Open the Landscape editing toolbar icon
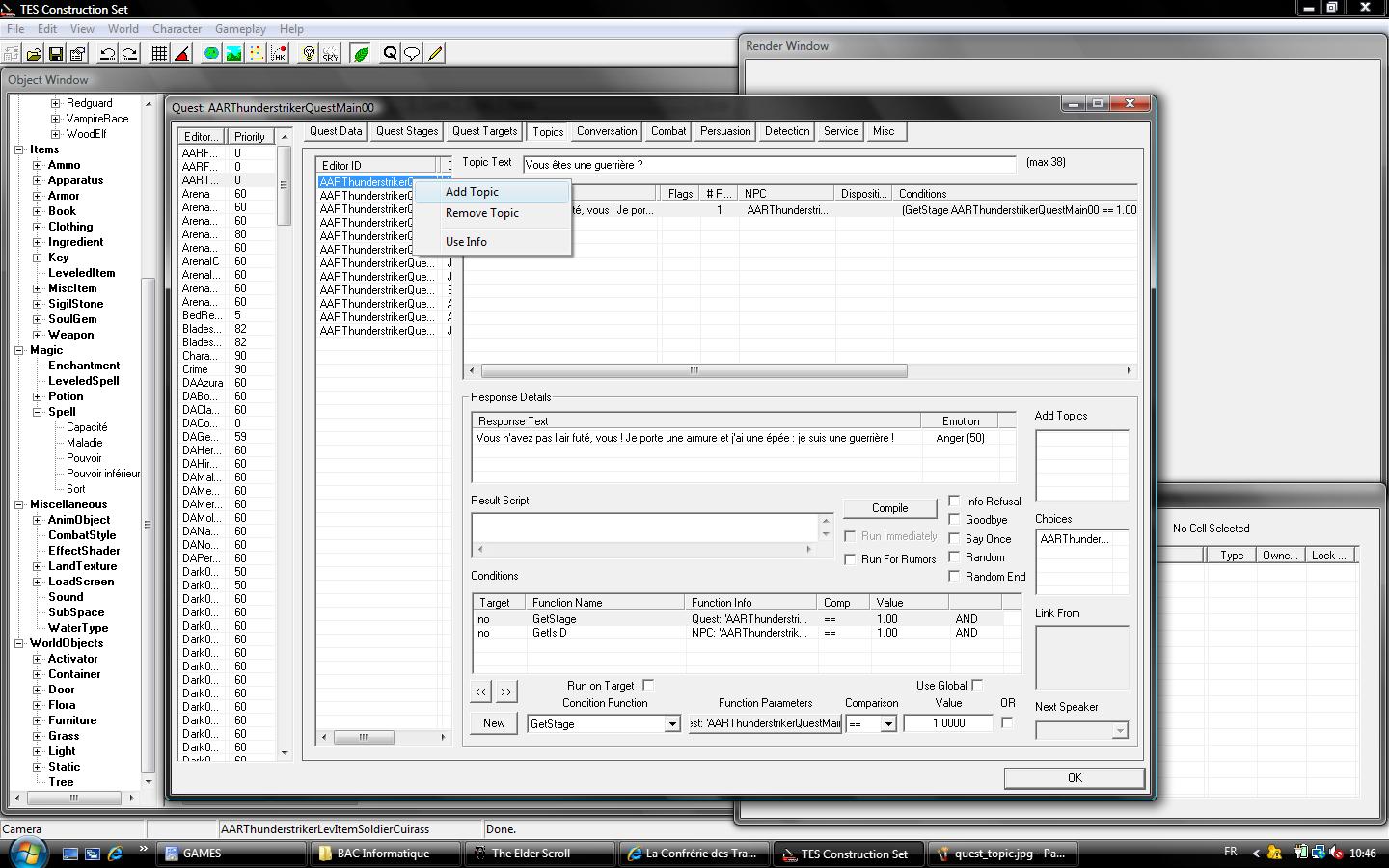This screenshot has width=1389, height=868. (233, 54)
